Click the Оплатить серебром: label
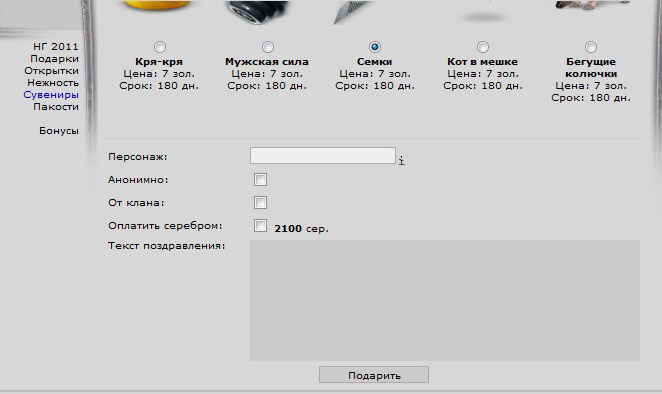 pos(165,226)
